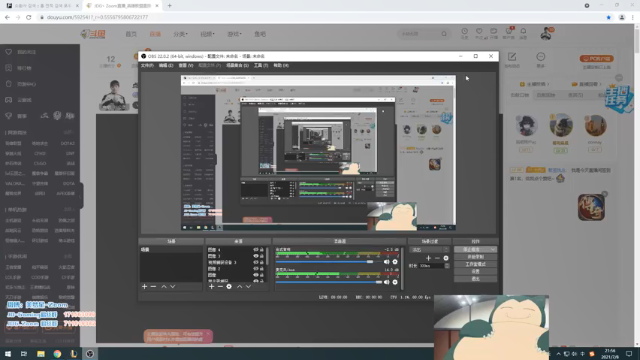
Task: Add a new source using the plus icon
Action: [x=211, y=287]
